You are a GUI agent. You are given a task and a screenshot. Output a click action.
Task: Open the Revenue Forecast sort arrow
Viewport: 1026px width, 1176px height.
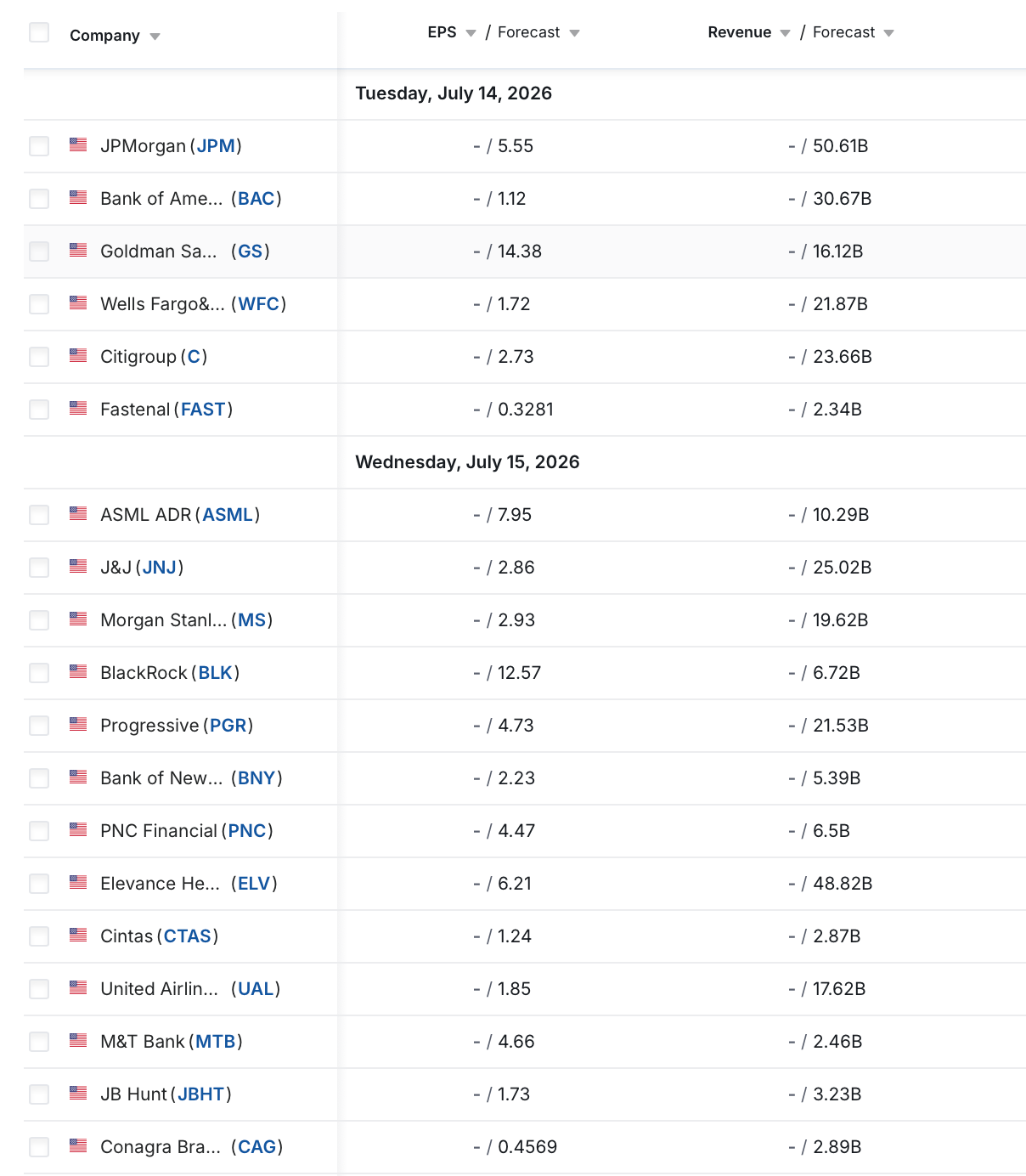(x=888, y=33)
